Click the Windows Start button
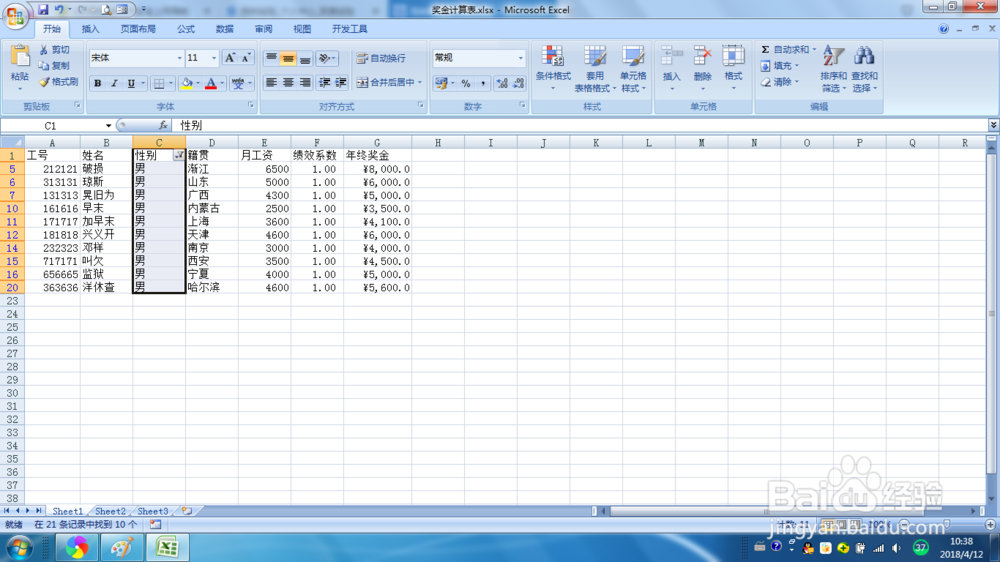This screenshot has width=1000, height=562. point(18,548)
